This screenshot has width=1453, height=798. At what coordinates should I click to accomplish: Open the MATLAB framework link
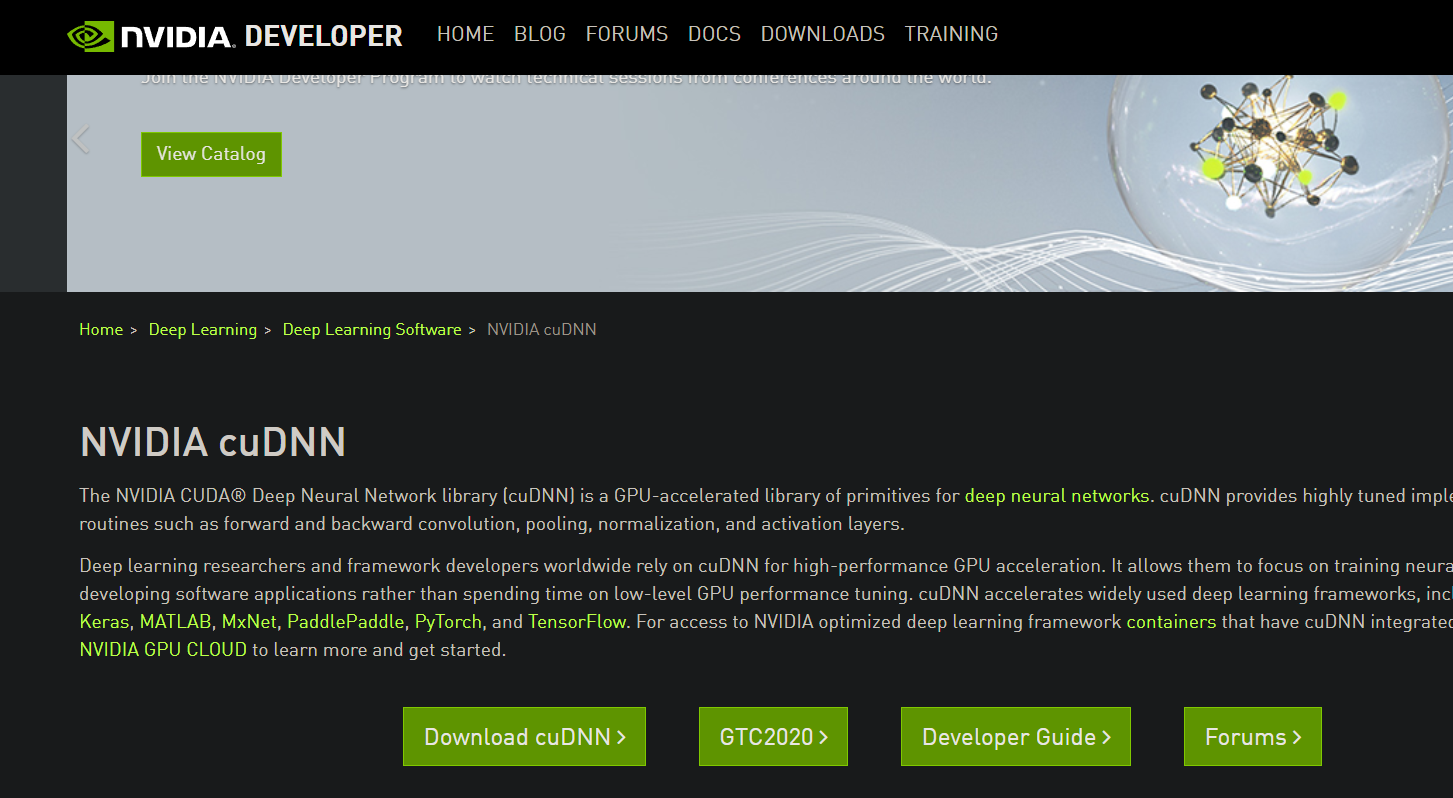tap(176, 622)
